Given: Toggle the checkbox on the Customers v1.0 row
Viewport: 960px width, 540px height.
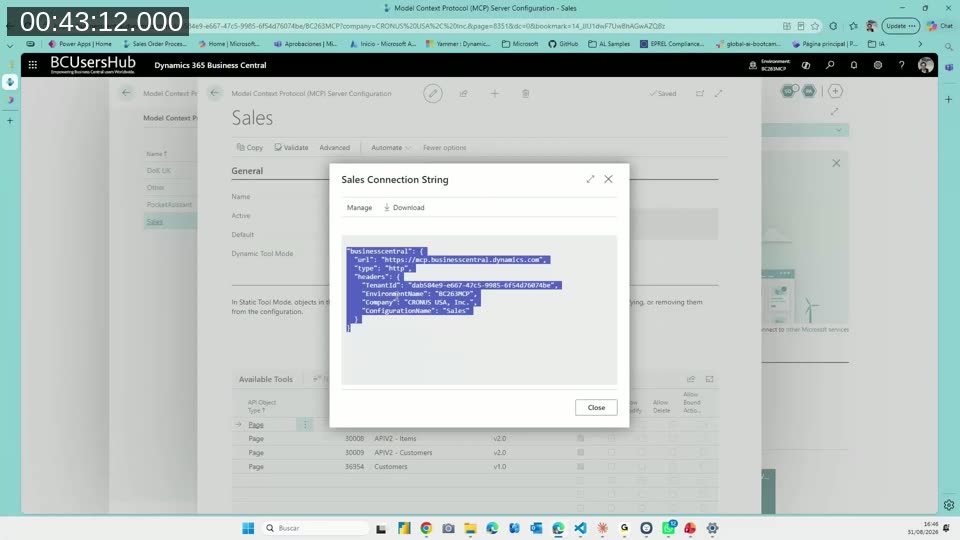Looking at the screenshot, I should click(x=580, y=467).
